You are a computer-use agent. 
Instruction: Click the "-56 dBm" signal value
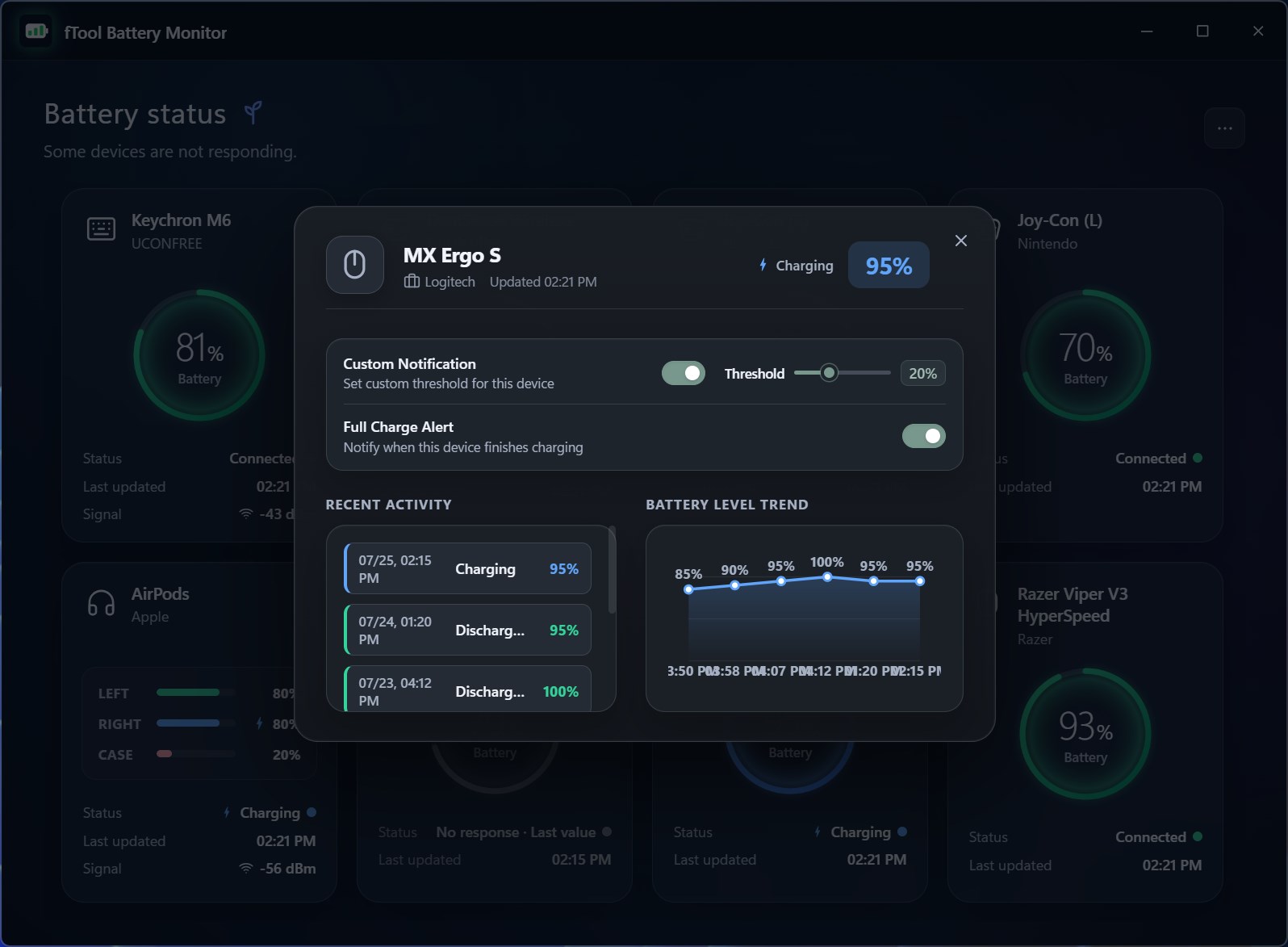[287, 869]
